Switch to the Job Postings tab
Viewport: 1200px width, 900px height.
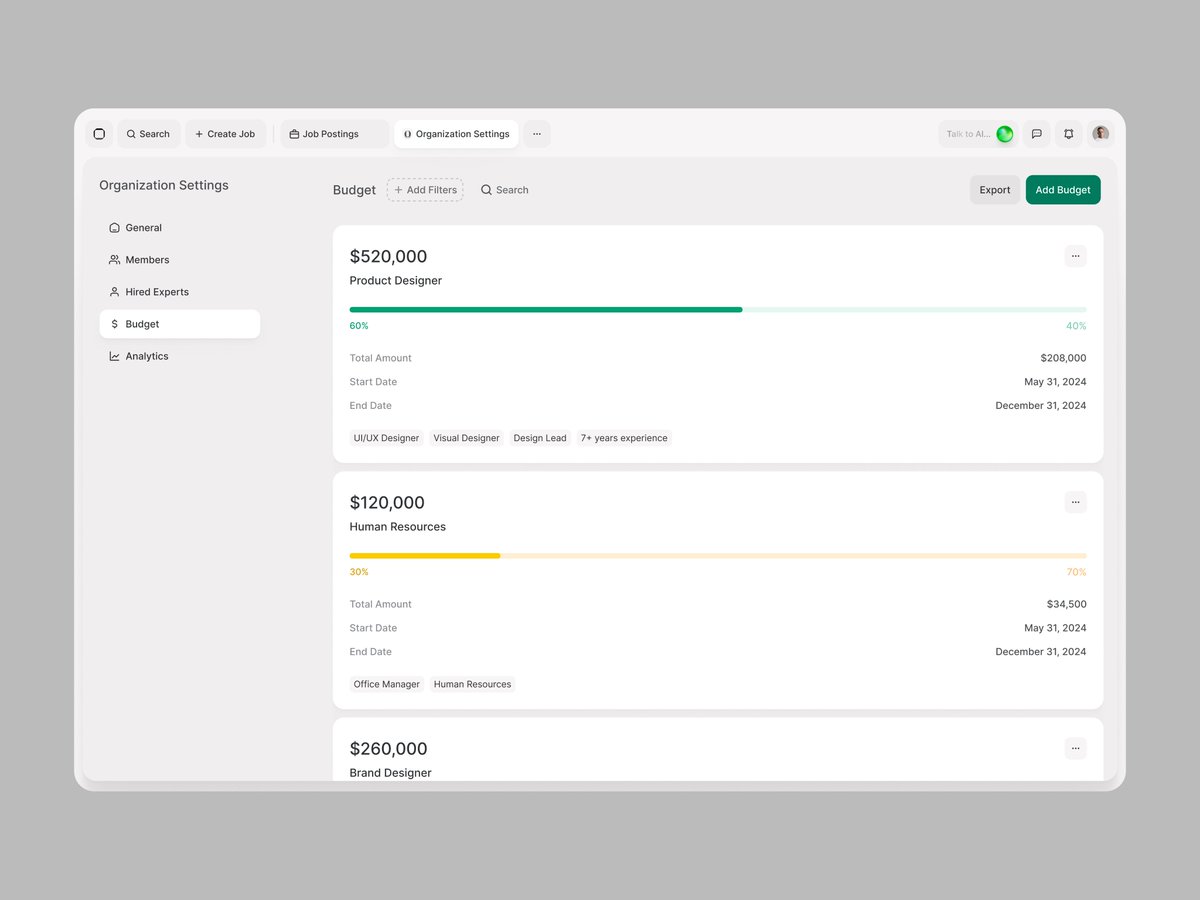click(334, 134)
